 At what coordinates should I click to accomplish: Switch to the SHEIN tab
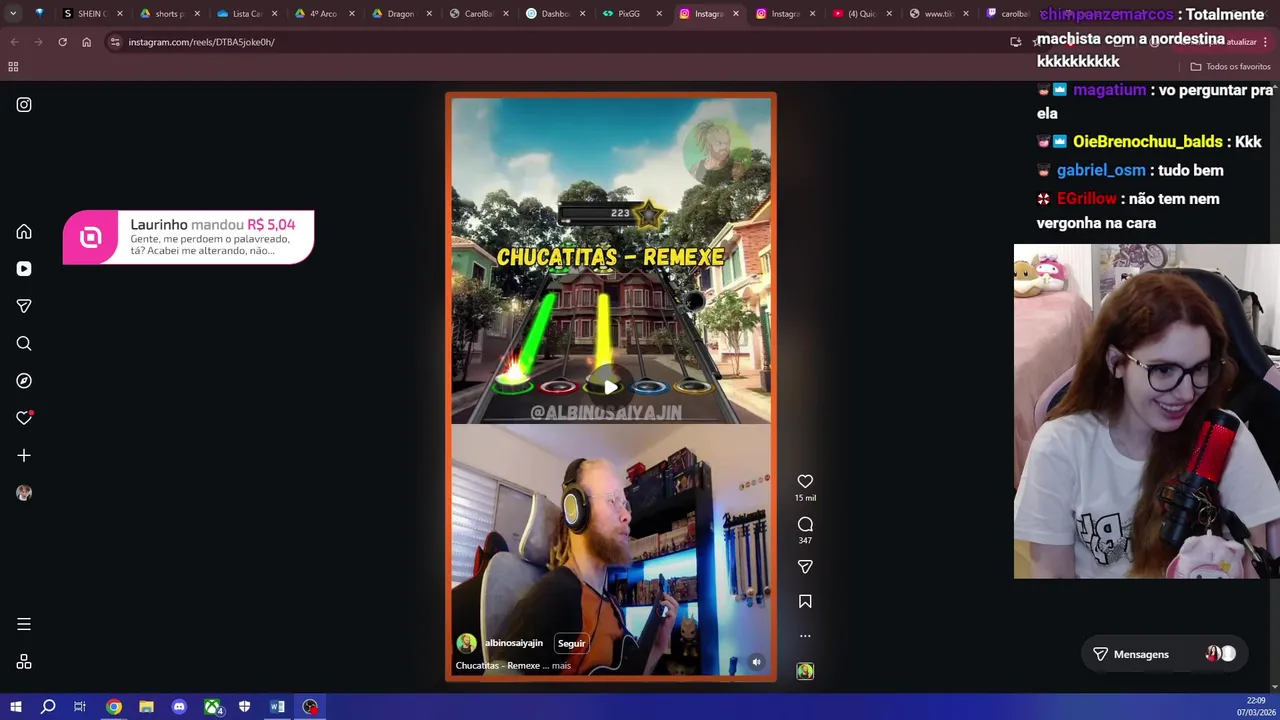tap(85, 14)
